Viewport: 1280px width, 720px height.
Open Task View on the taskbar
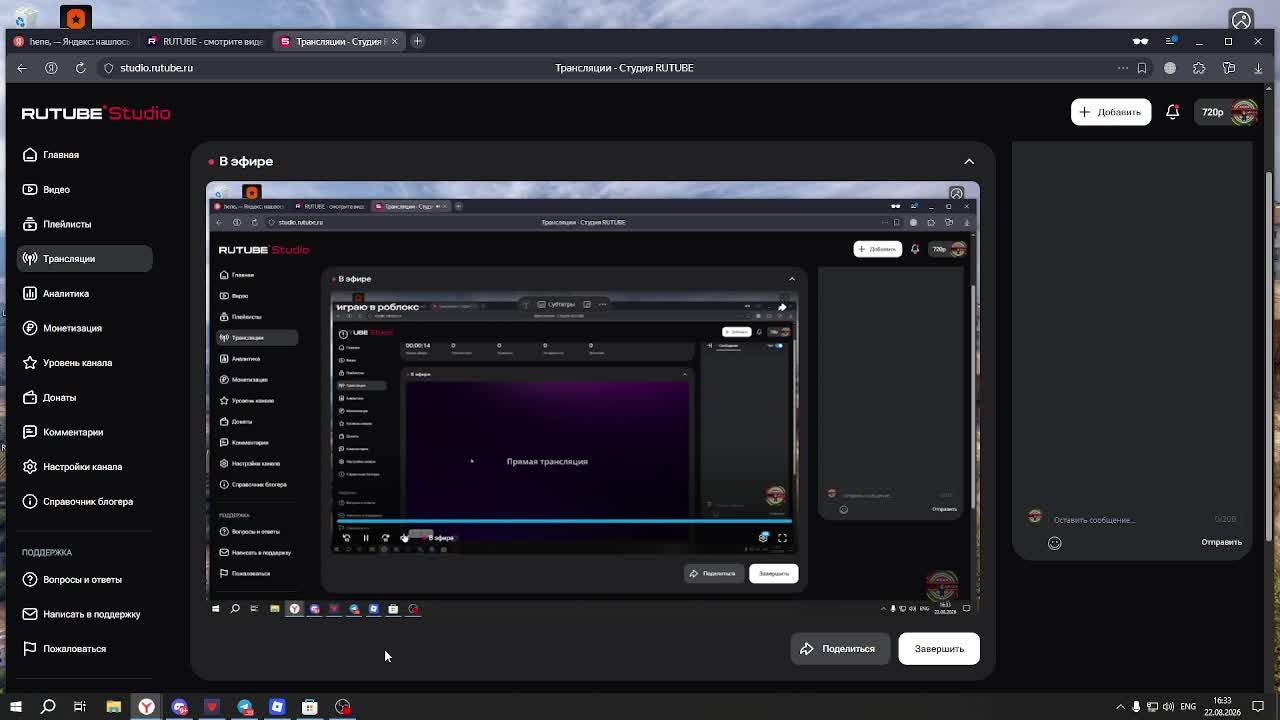(80, 707)
